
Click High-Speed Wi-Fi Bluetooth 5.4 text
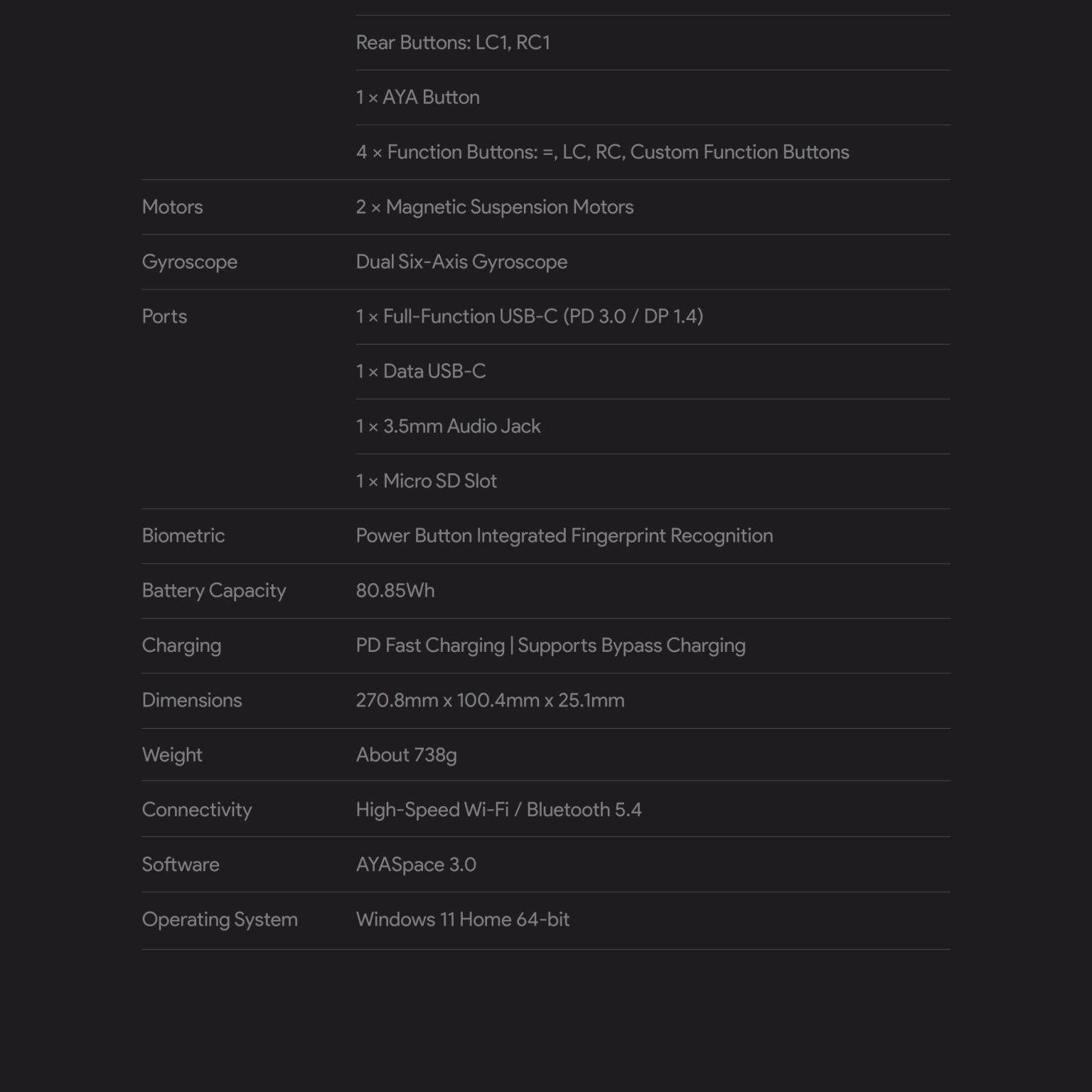click(x=498, y=810)
